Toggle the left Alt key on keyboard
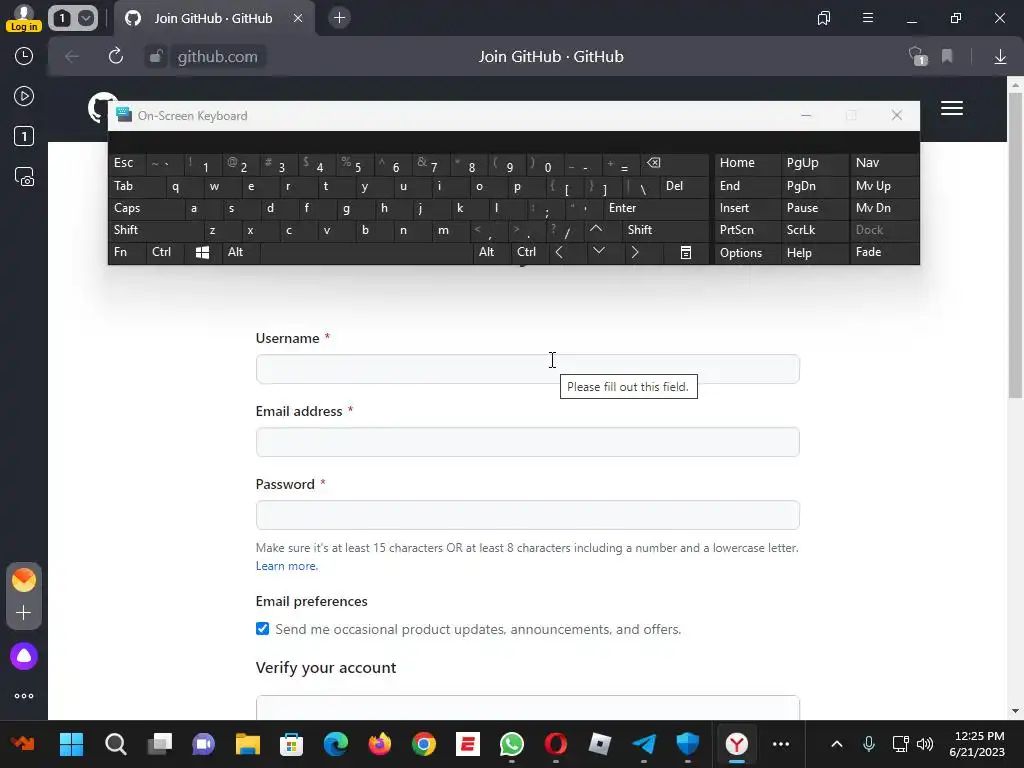 coord(240,252)
